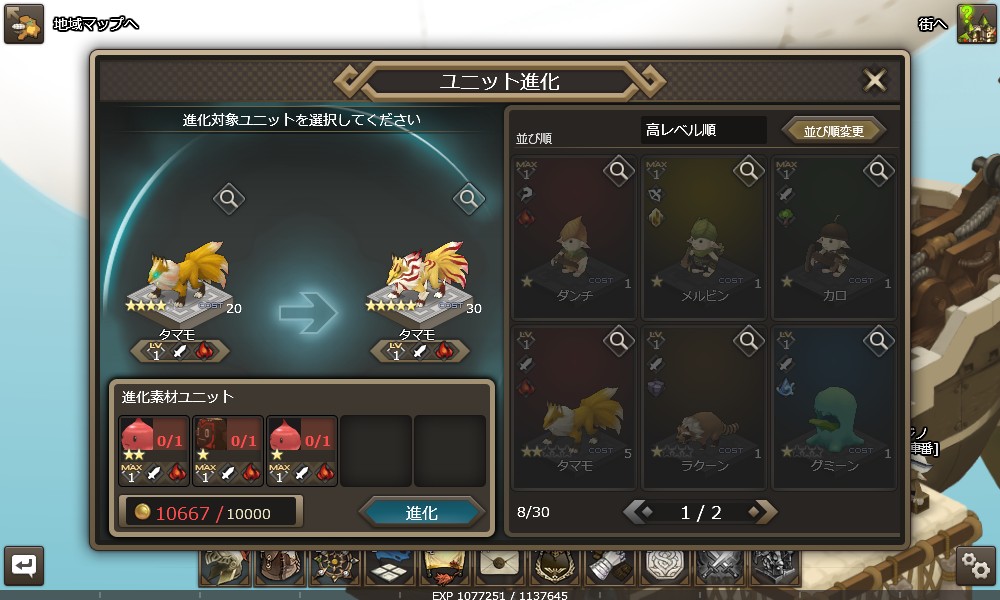Viewport: 1000px width, 600px height.
Task: Click the return arrow icon
Action: click(x=24, y=565)
